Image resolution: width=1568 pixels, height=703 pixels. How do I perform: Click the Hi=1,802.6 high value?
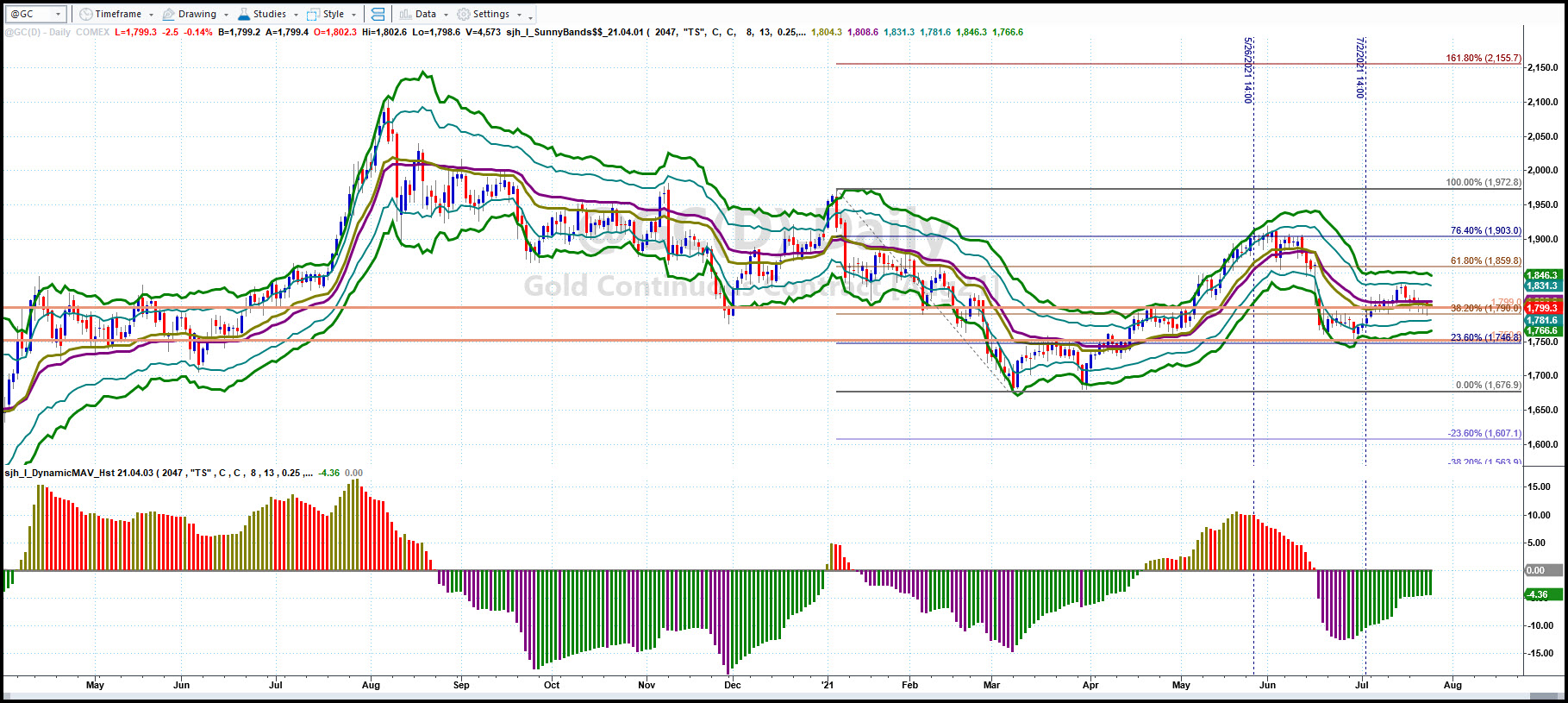point(384,32)
